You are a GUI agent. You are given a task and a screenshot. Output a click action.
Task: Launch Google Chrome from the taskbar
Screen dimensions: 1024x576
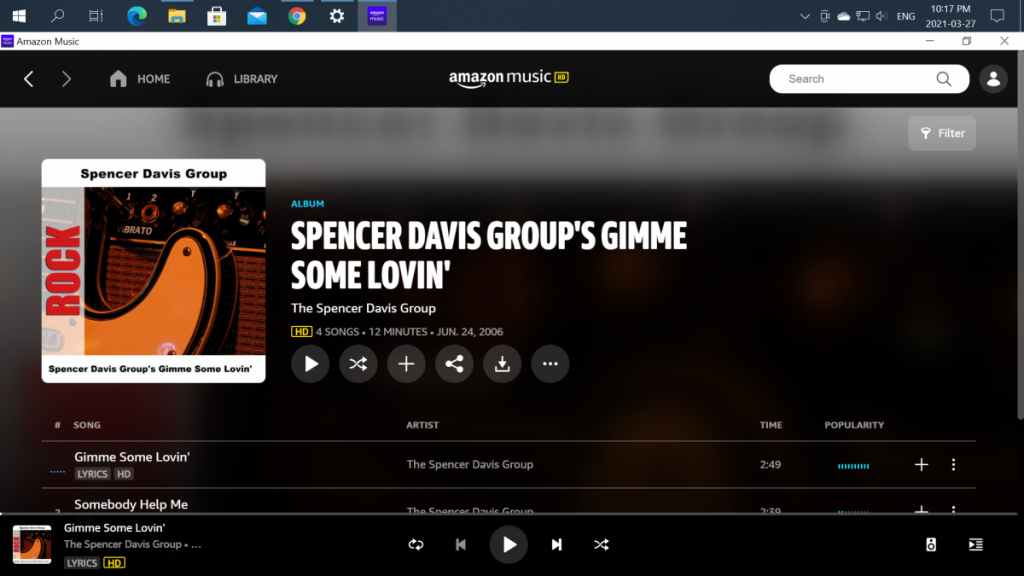297,16
